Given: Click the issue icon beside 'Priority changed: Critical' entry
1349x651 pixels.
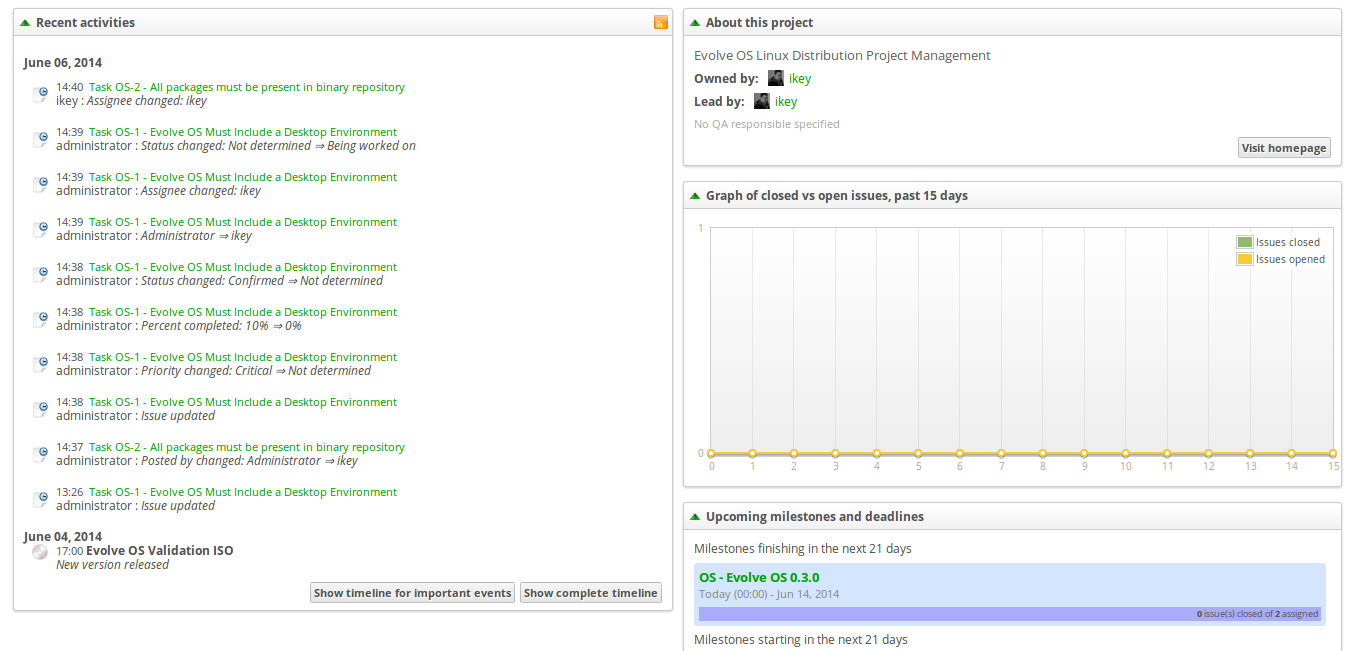Looking at the screenshot, I should click(41, 364).
